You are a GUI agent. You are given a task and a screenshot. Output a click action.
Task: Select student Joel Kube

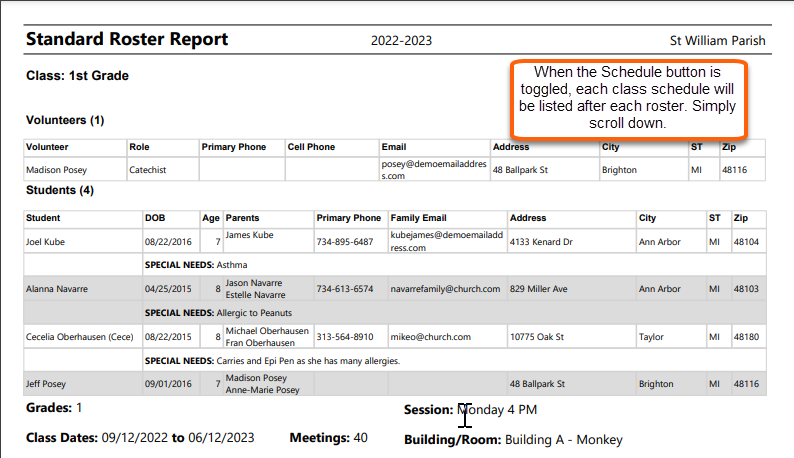(45, 242)
